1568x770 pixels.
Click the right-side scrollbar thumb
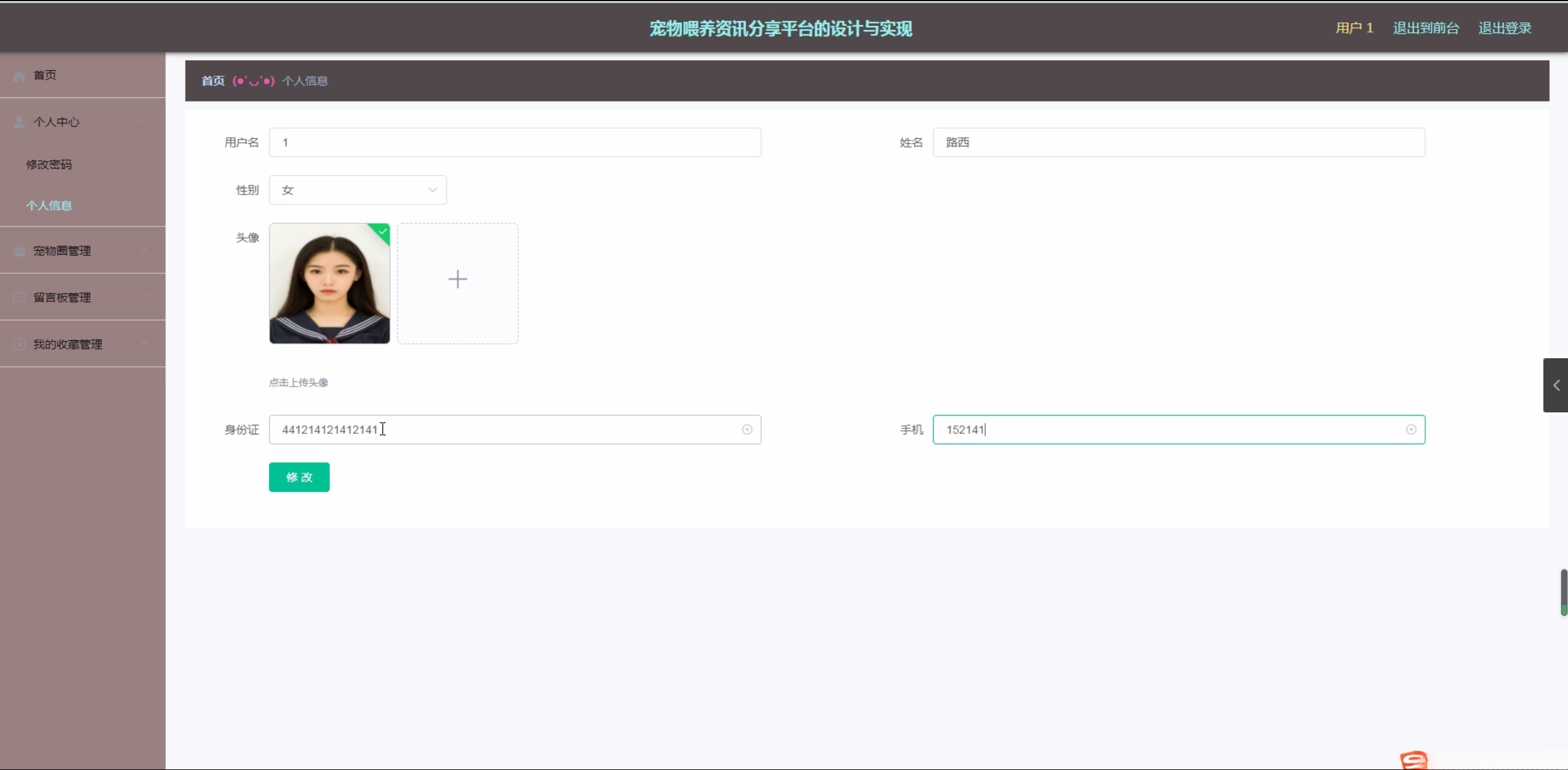[1563, 592]
